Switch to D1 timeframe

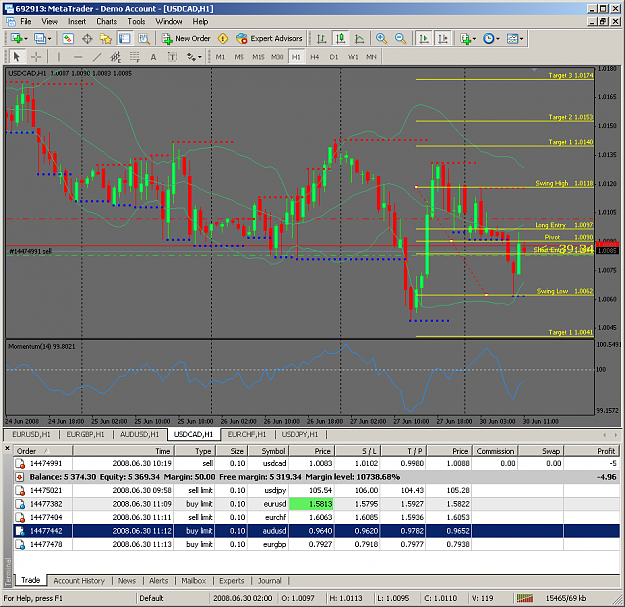tap(334, 57)
